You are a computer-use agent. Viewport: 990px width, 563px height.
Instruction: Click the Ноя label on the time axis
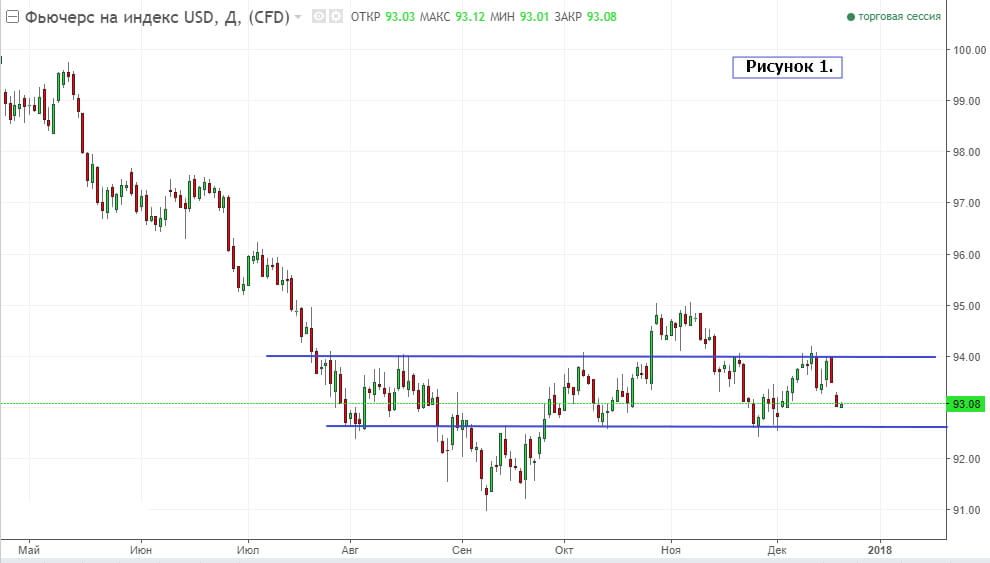[x=671, y=549]
